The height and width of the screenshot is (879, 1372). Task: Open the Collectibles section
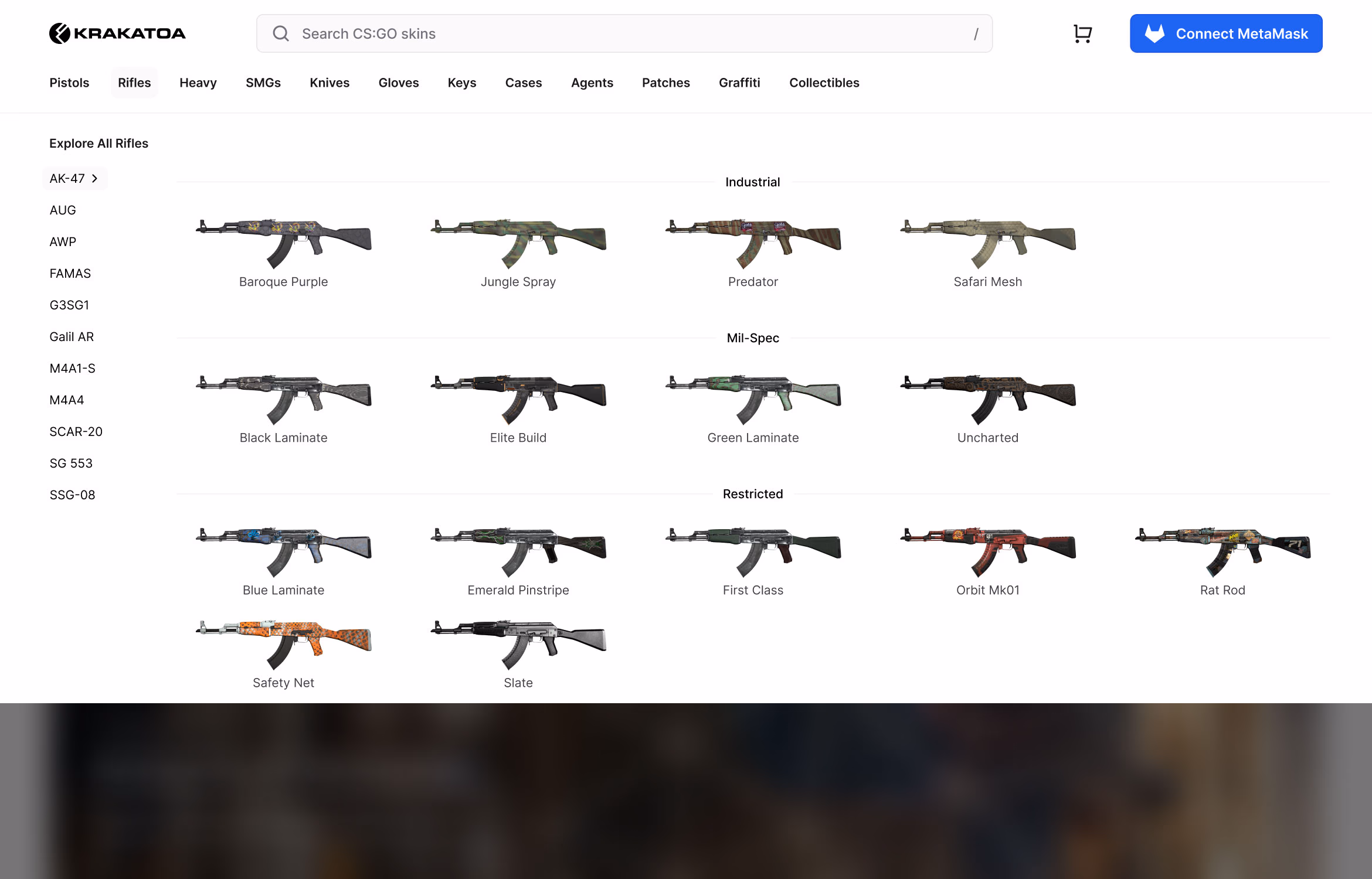tap(824, 83)
